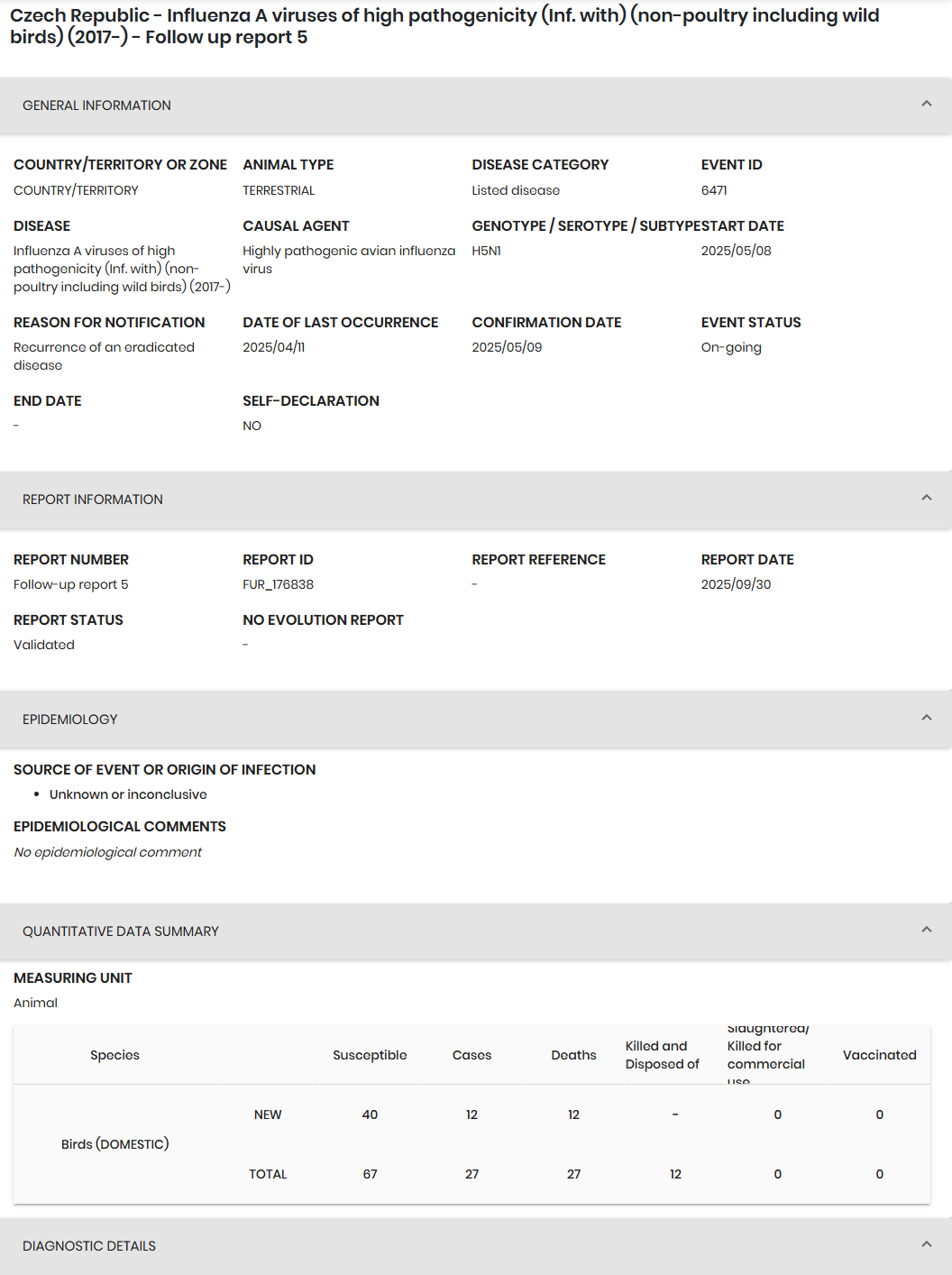Click the Vaccinated column header

pyautogui.click(x=879, y=1055)
